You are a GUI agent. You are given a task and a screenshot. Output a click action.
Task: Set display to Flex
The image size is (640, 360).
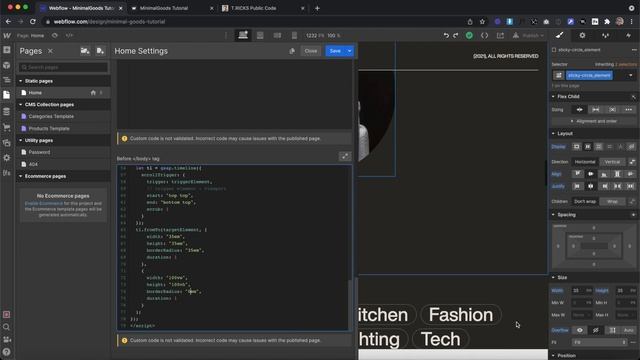tap(588, 147)
